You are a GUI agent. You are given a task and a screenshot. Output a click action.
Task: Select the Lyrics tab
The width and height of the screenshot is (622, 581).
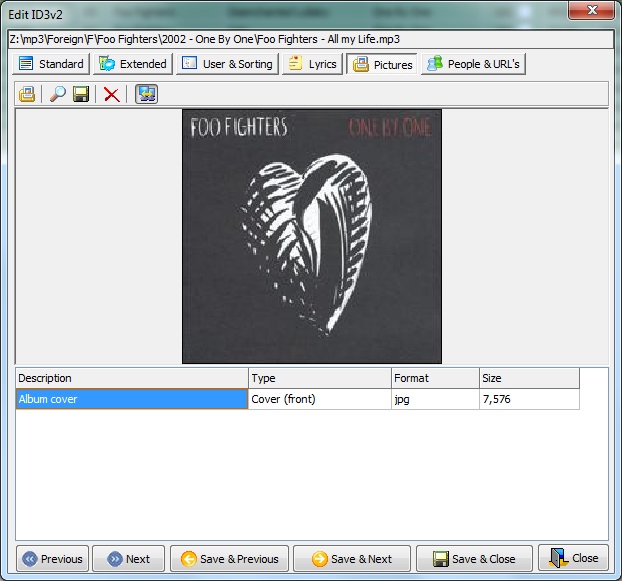[312, 64]
